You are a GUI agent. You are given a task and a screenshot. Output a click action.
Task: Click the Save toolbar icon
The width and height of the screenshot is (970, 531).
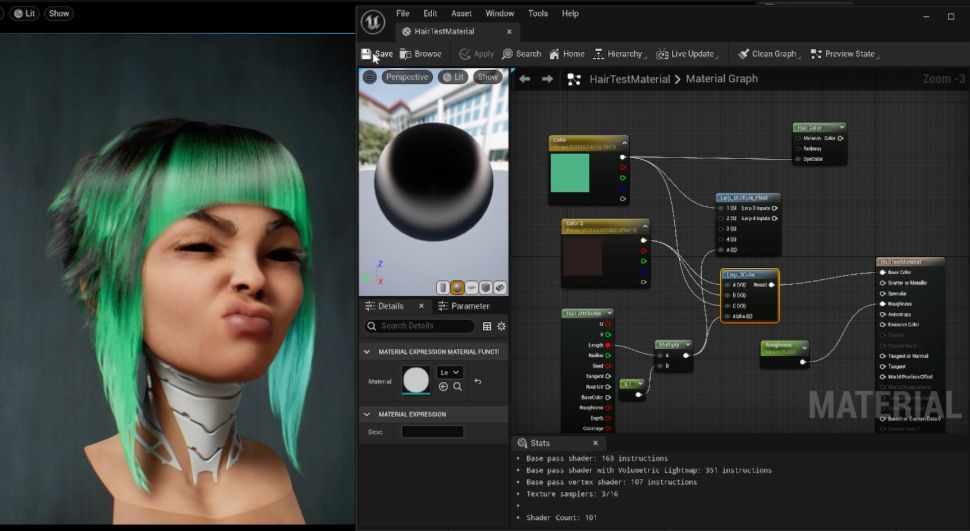click(367, 54)
